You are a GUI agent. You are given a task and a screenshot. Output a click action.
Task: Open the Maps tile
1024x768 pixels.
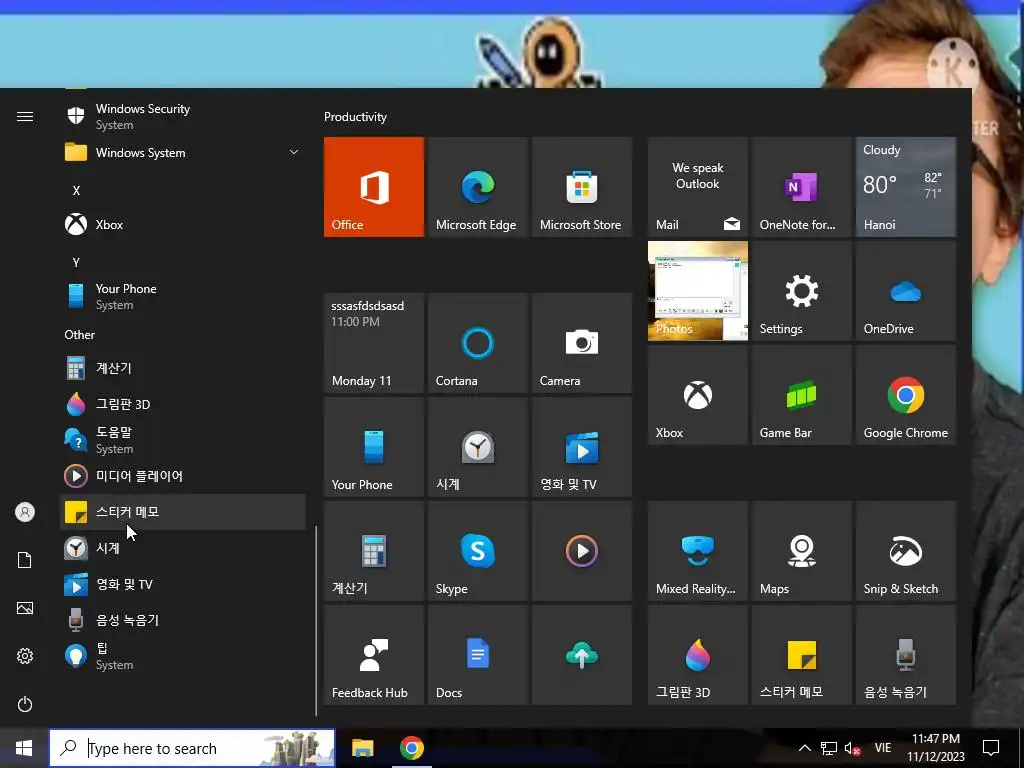click(801, 551)
